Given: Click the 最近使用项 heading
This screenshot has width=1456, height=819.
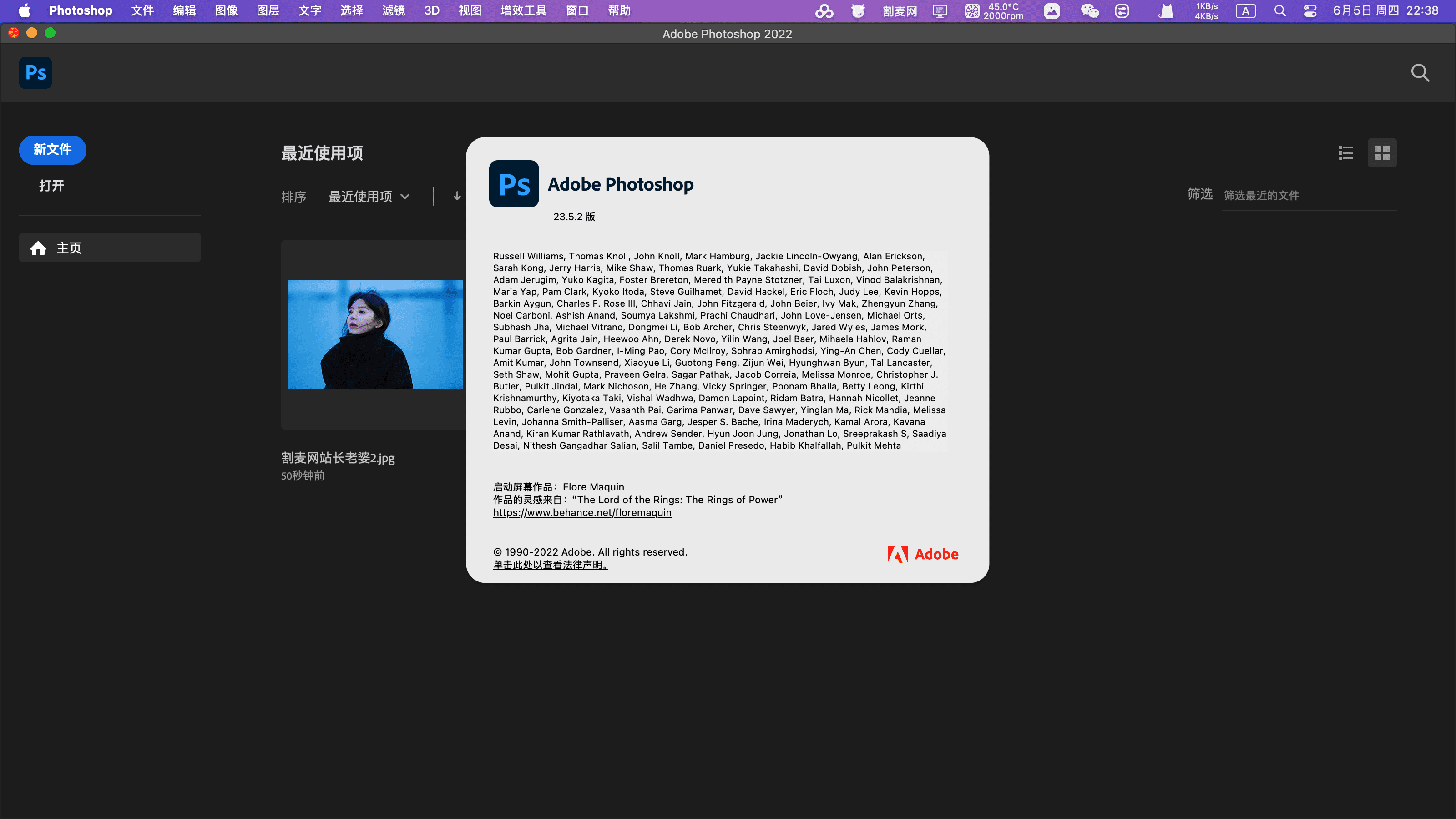Looking at the screenshot, I should (x=322, y=152).
